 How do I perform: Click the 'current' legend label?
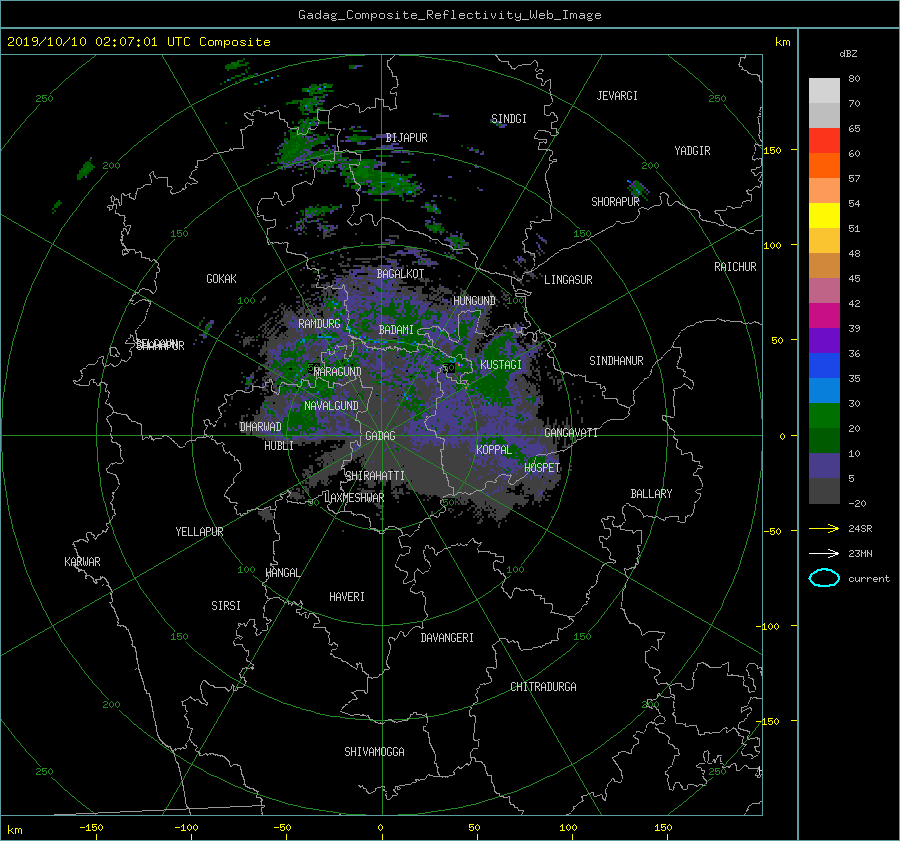[869, 579]
